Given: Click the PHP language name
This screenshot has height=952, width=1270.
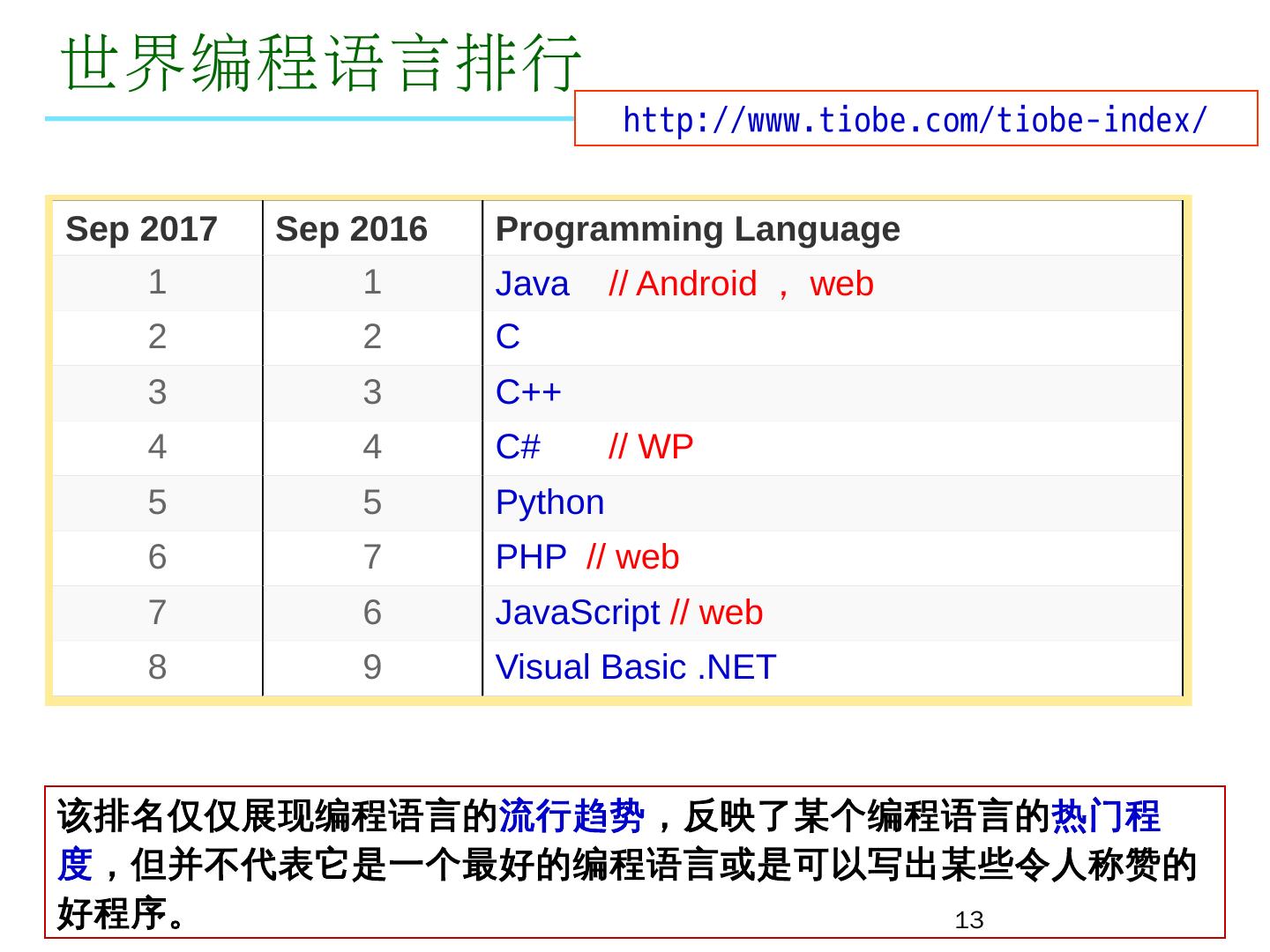Looking at the screenshot, I should coord(530,557).
